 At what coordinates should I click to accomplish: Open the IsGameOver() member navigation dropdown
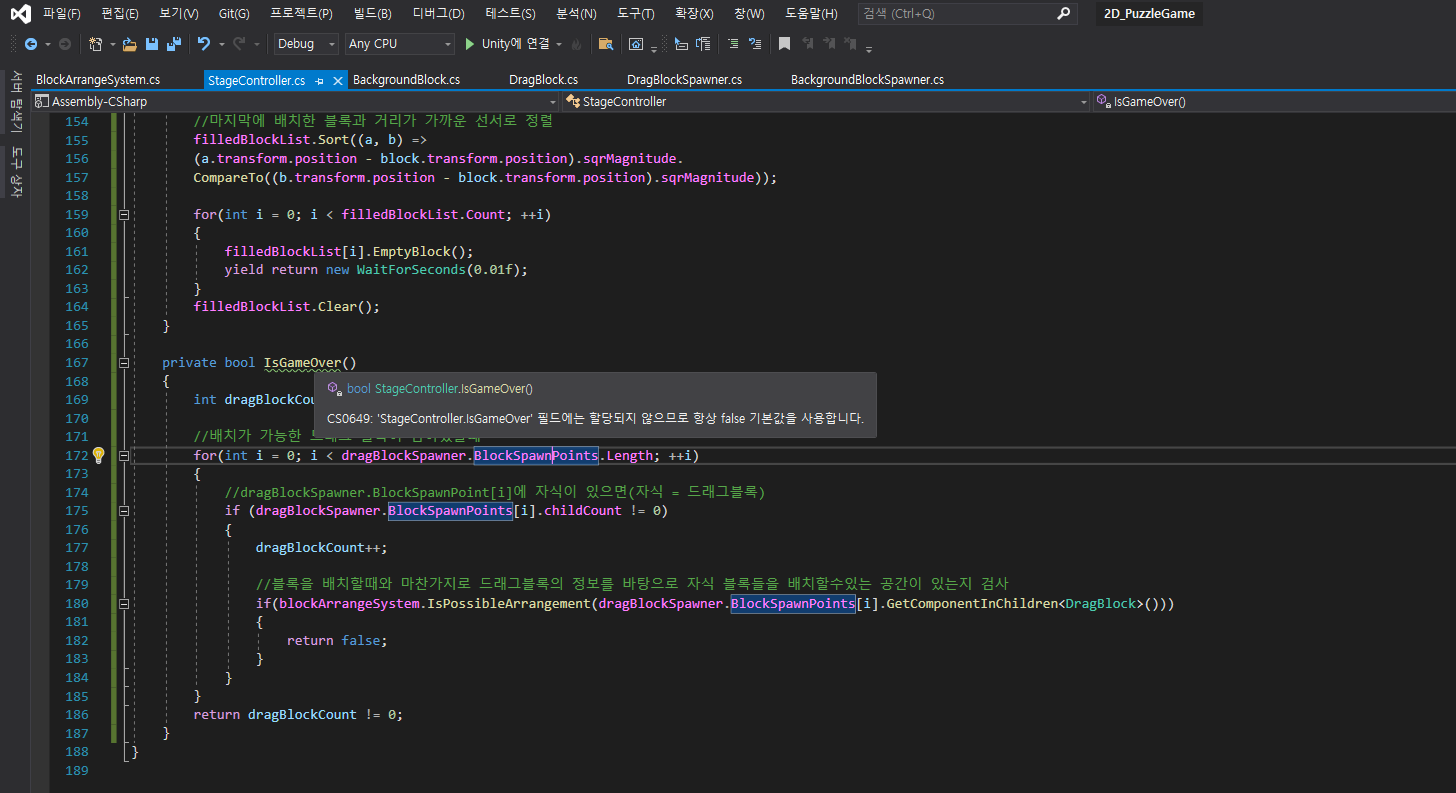coord(1274,101)
